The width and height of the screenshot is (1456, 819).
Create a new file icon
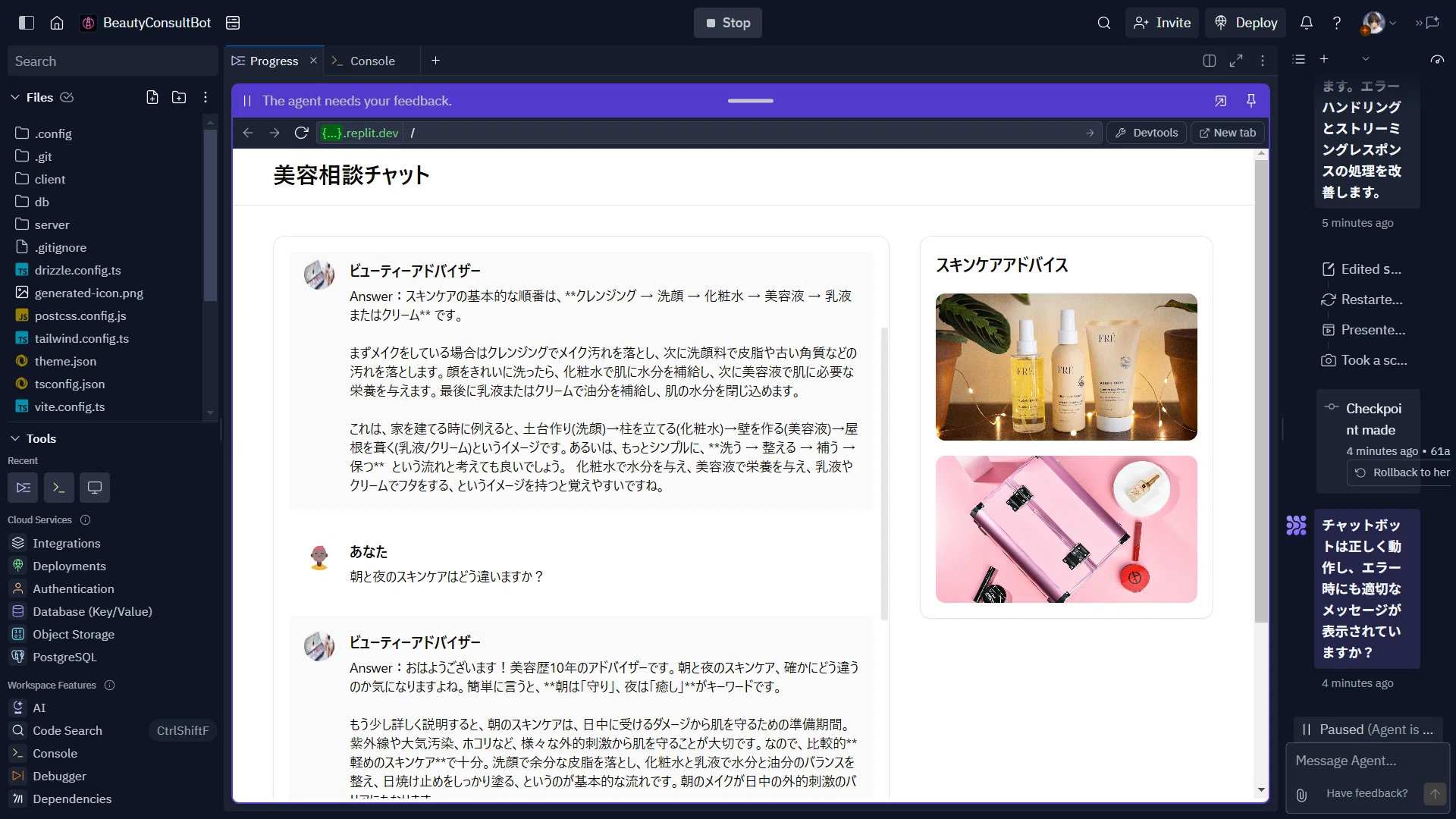152,97
